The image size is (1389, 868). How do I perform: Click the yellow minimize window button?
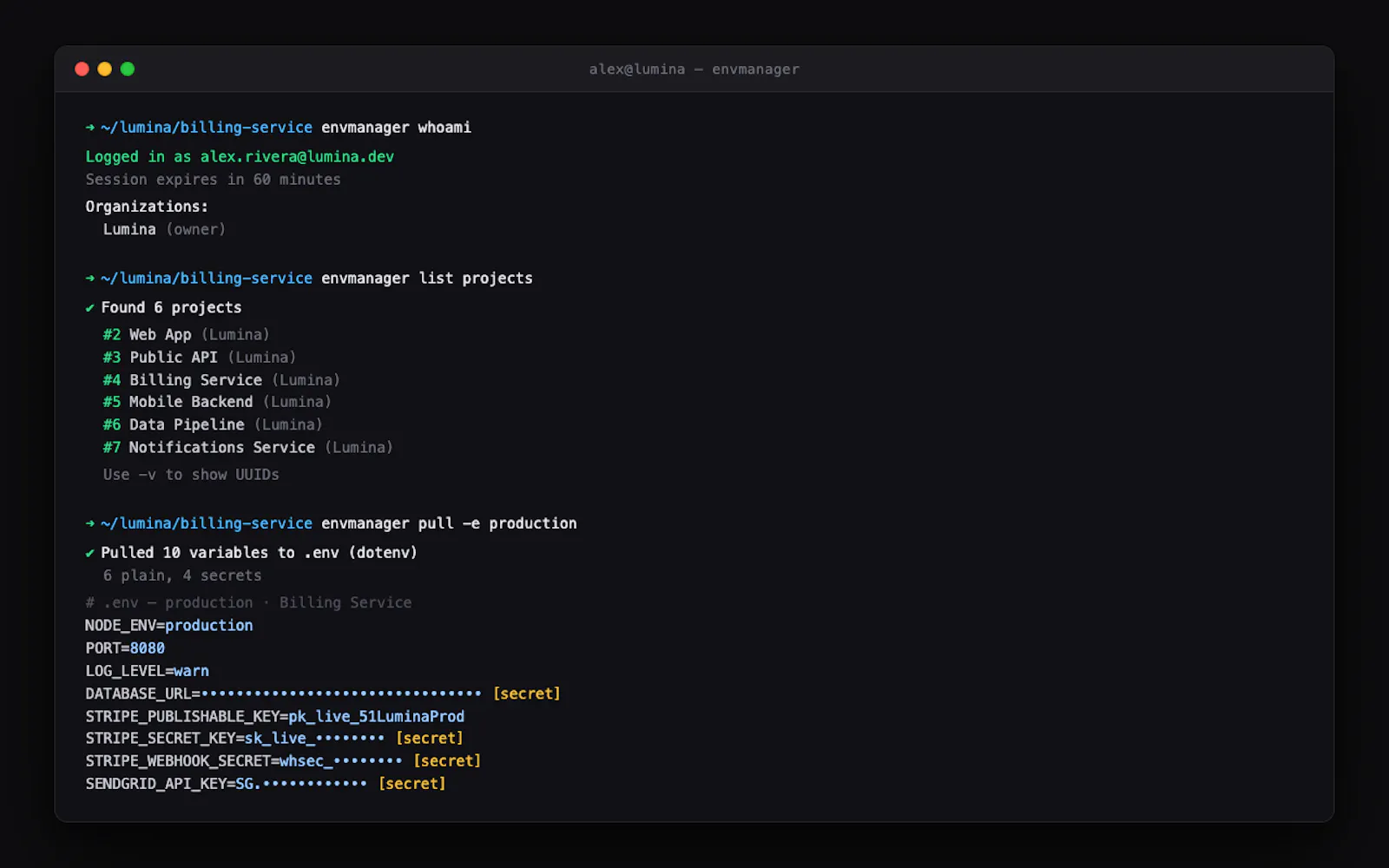(104, 69)
